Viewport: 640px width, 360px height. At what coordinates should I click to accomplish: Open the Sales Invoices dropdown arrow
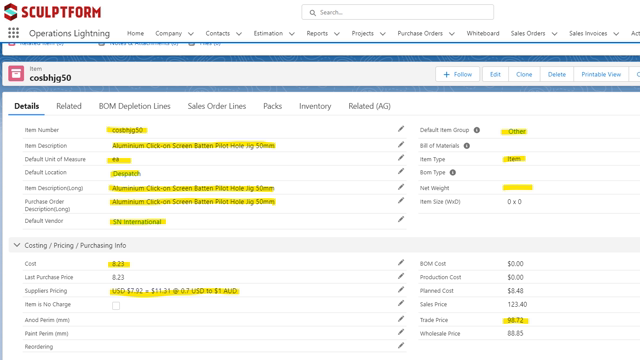(616, 34)
